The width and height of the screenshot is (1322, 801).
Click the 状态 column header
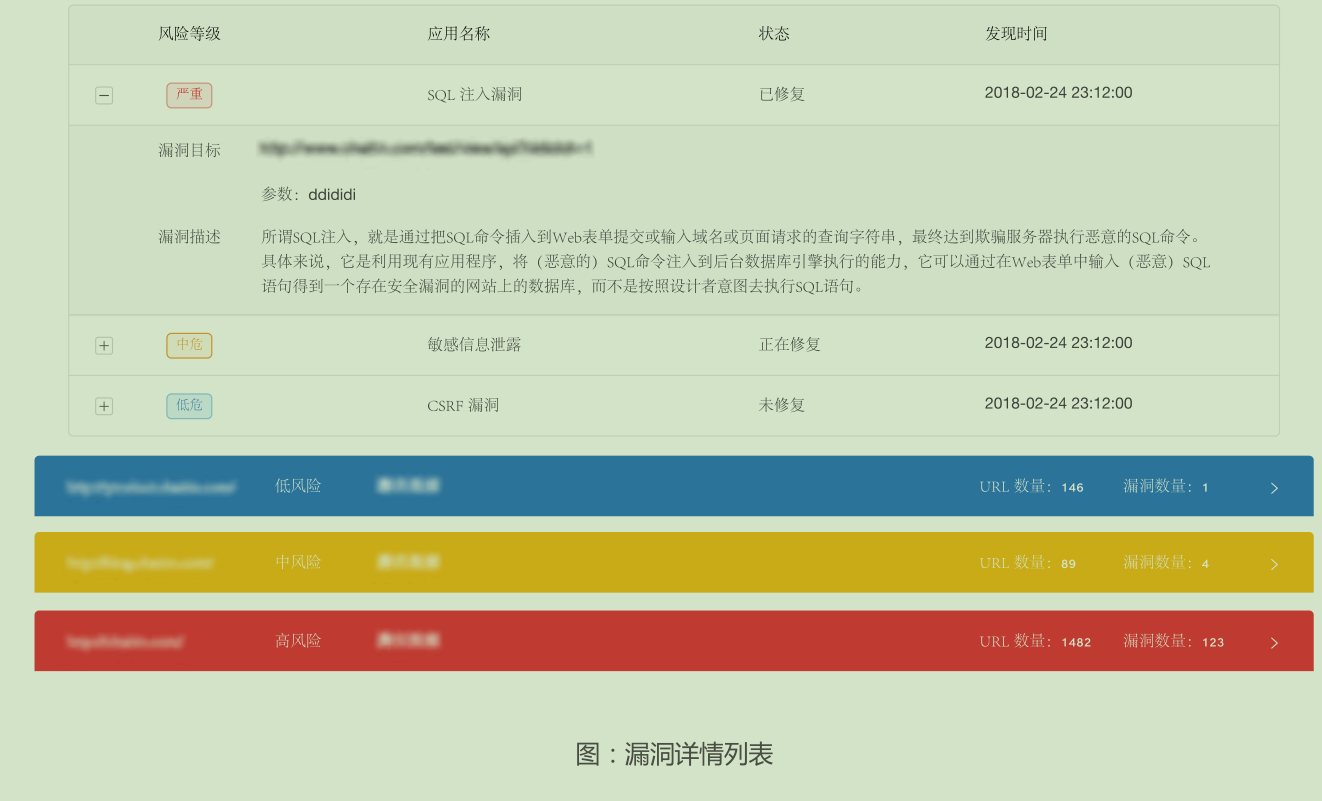774,34
